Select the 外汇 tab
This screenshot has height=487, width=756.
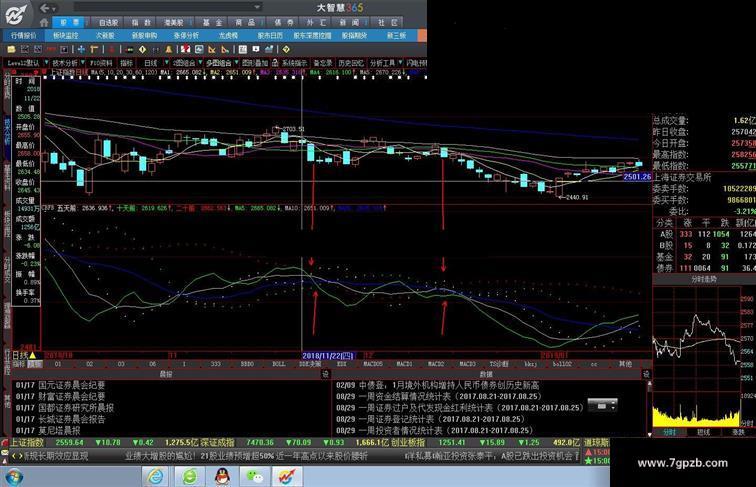click(x=316, y=22)
